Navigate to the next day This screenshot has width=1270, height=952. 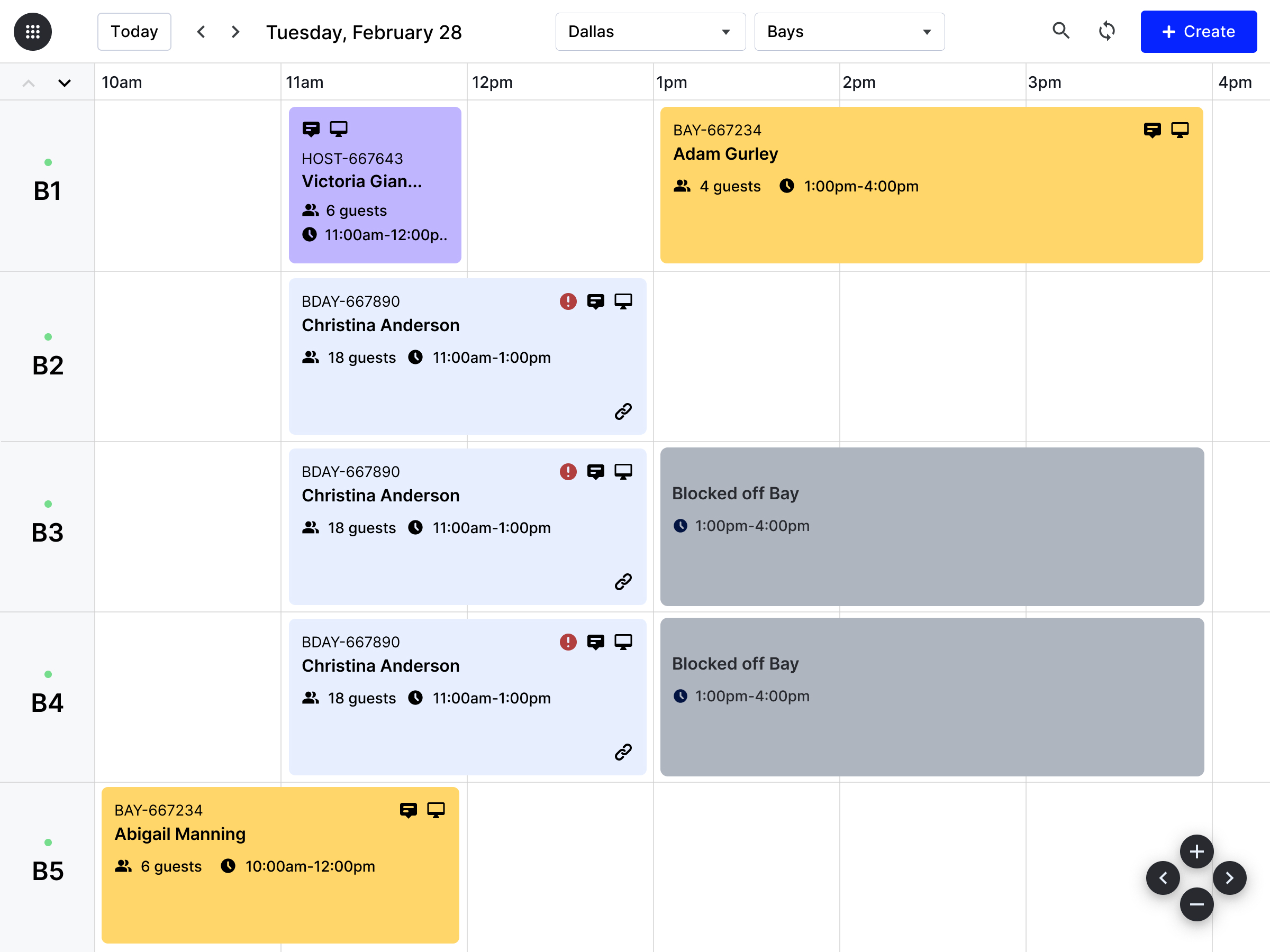(235, 32)
